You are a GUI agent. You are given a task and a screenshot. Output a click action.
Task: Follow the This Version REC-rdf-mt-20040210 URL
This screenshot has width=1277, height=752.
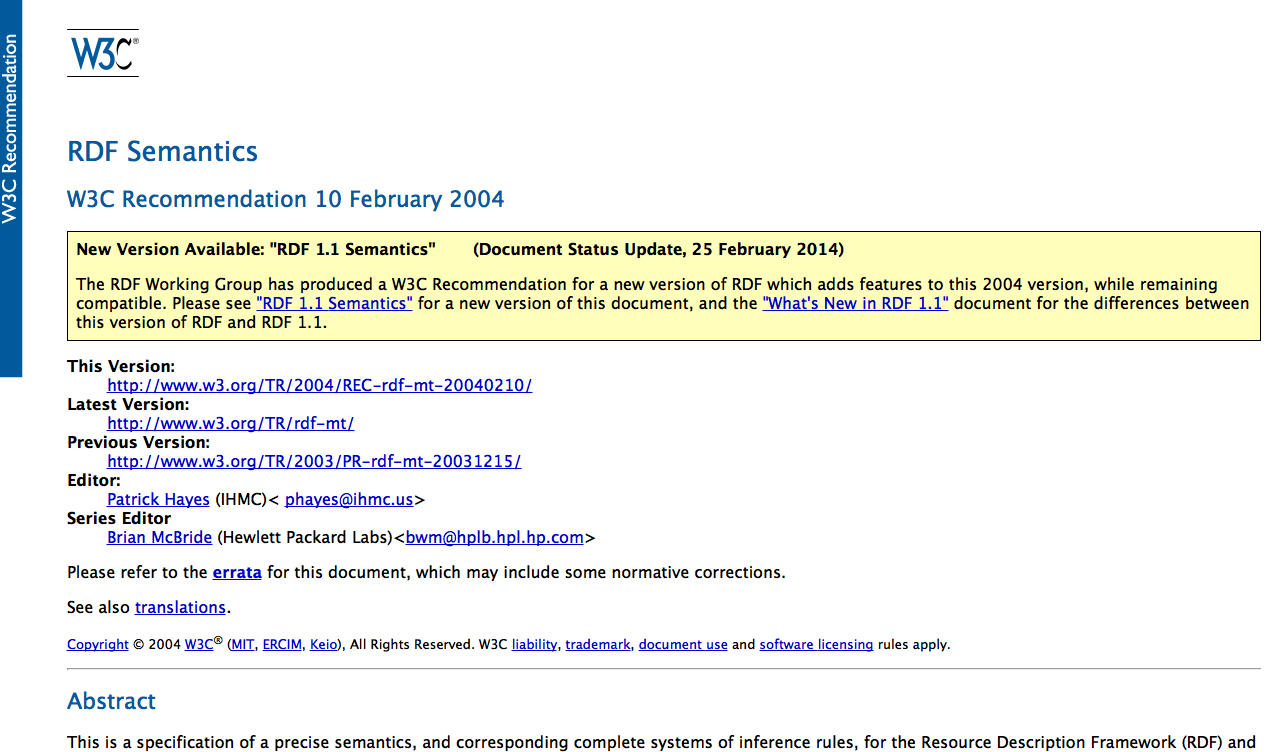coord(319,385)
